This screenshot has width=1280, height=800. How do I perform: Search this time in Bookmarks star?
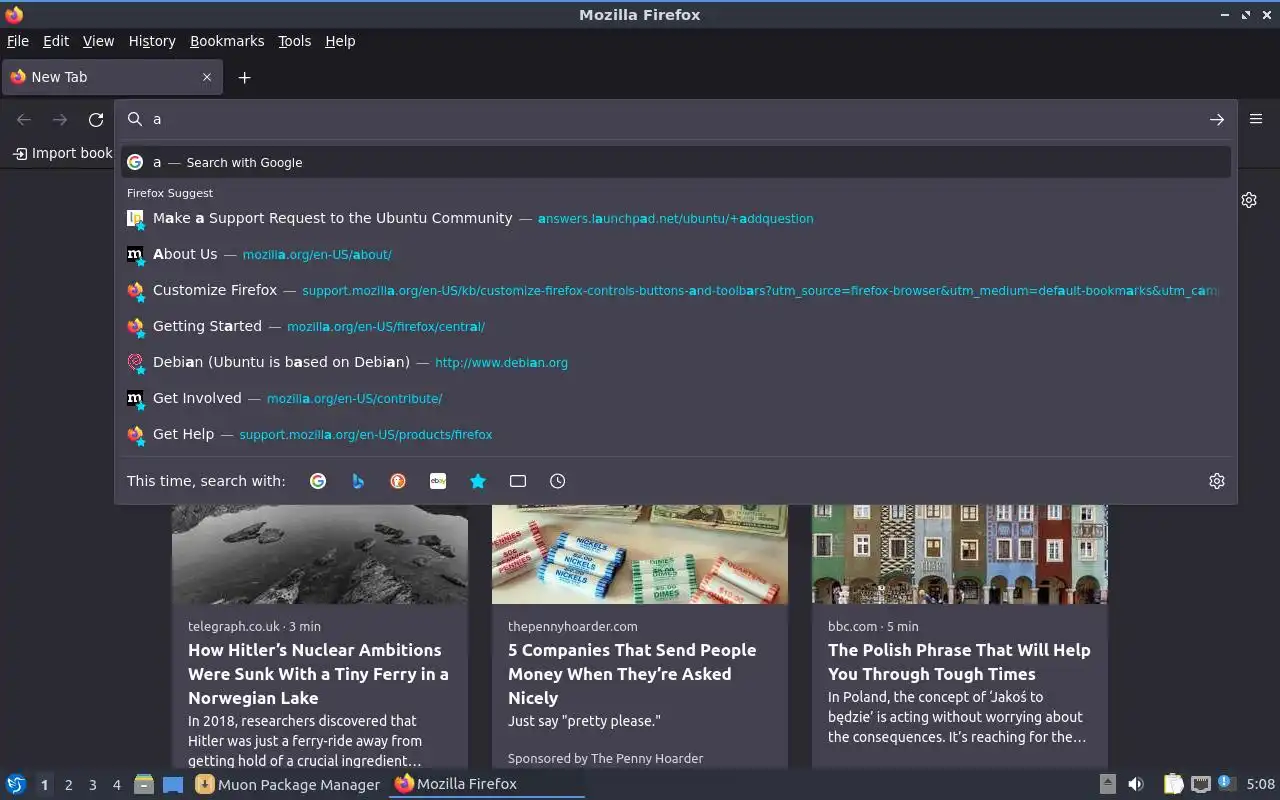coord(478,481)
